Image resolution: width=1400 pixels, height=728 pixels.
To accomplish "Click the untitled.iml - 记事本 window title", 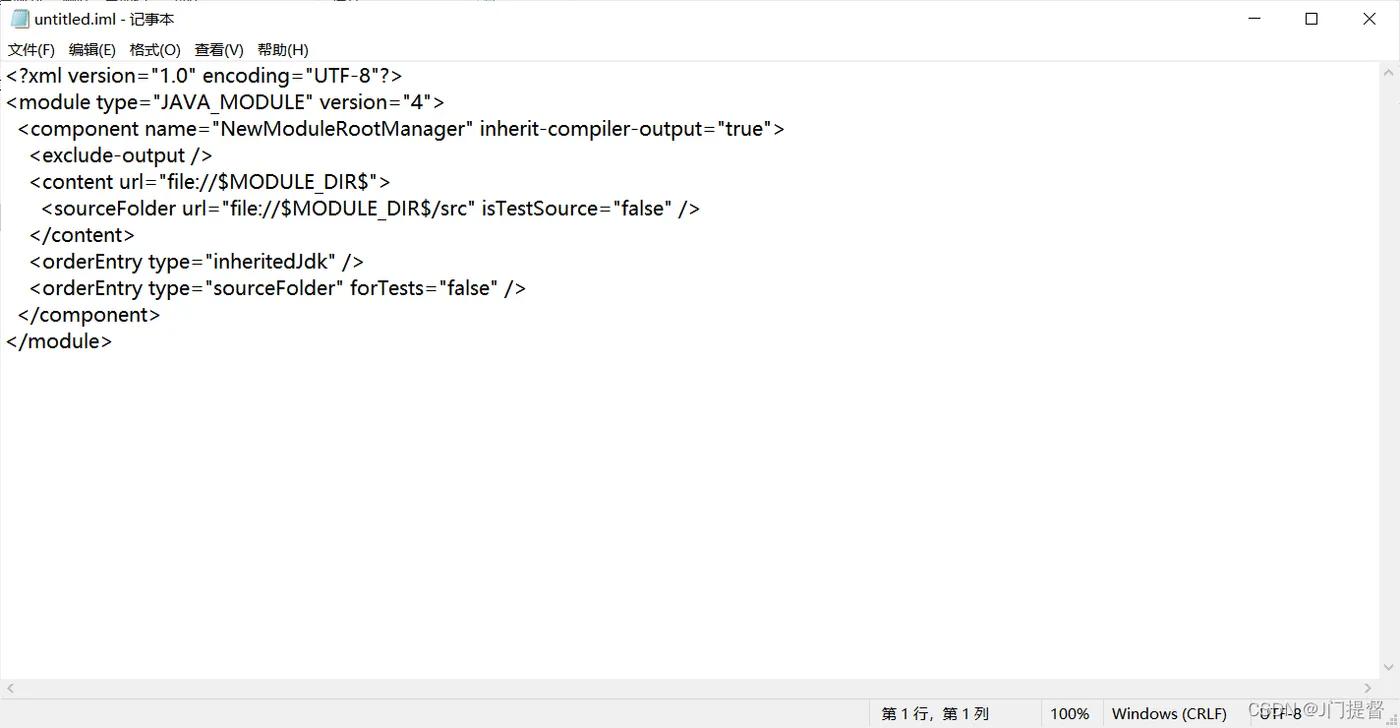I will [x=104, y=19].
